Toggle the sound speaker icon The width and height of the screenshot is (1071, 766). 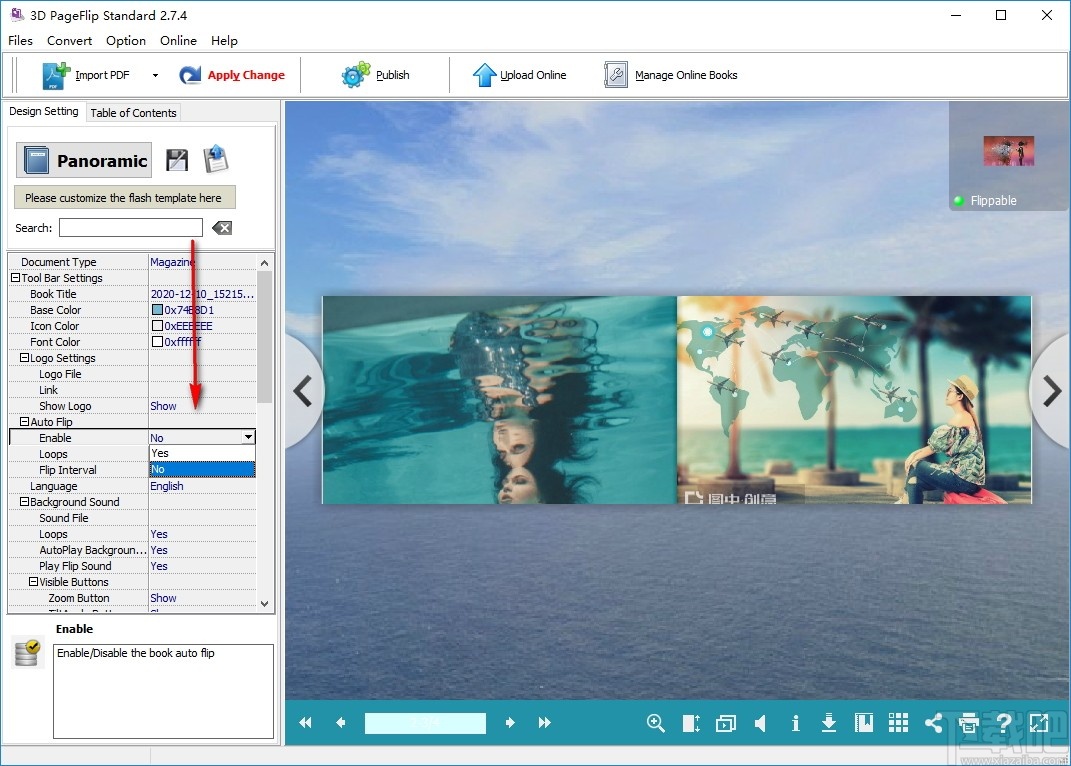point(760,723)
